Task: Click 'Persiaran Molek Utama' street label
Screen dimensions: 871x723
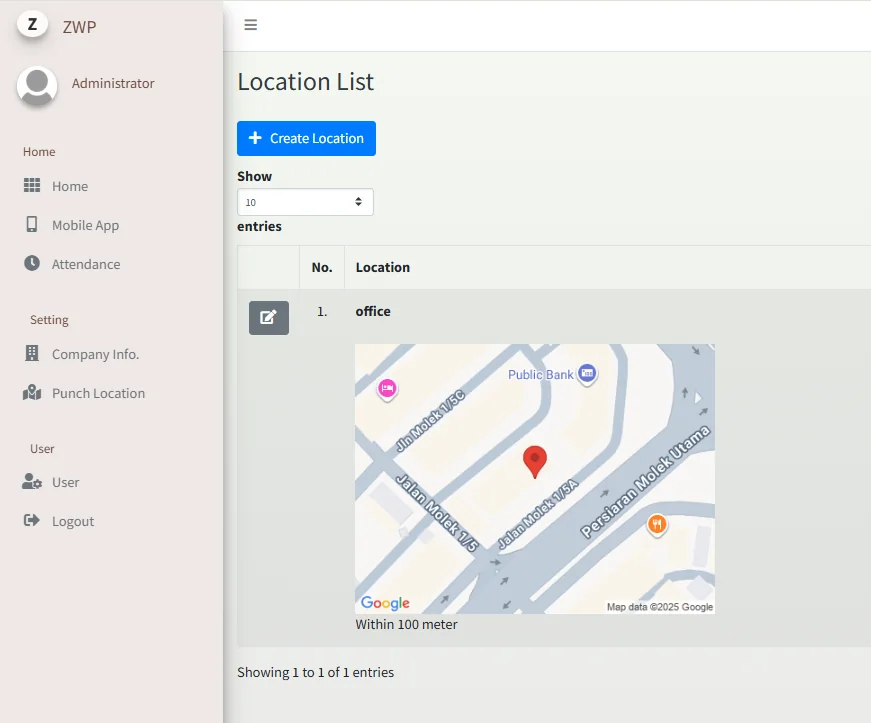Action: coord(645,482)
